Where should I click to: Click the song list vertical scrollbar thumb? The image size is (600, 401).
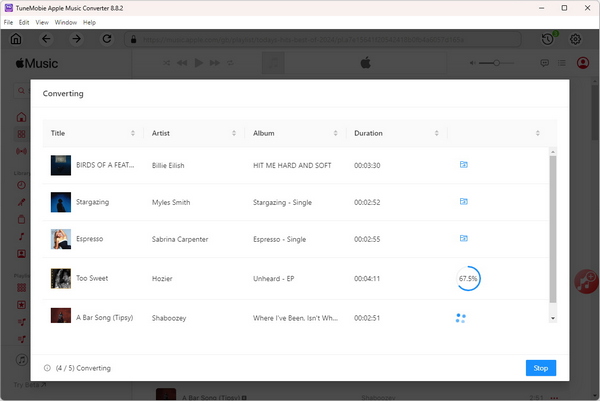(x=553, y=229)
